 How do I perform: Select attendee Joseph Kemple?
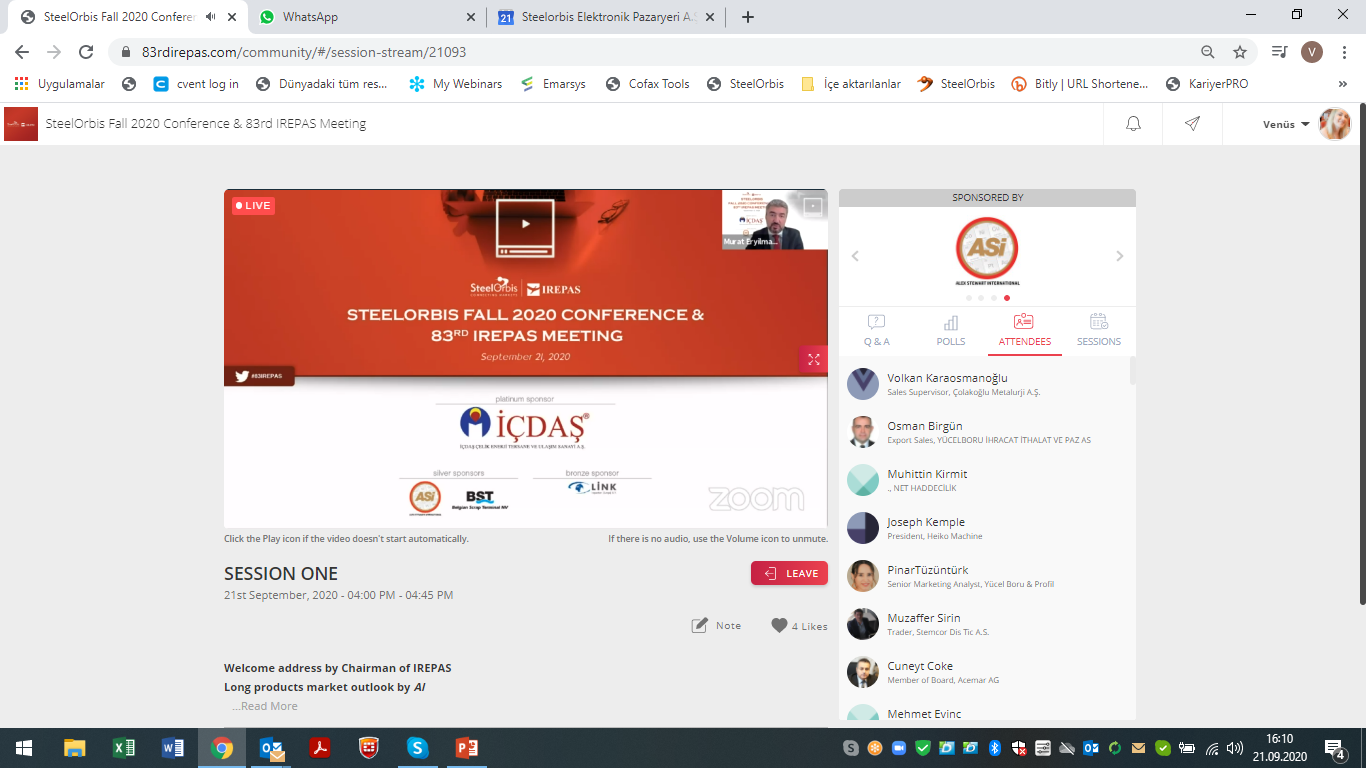(987, 528)
